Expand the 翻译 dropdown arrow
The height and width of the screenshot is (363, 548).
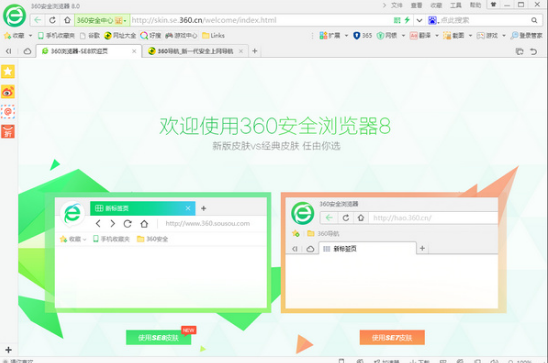pos(437,36)
